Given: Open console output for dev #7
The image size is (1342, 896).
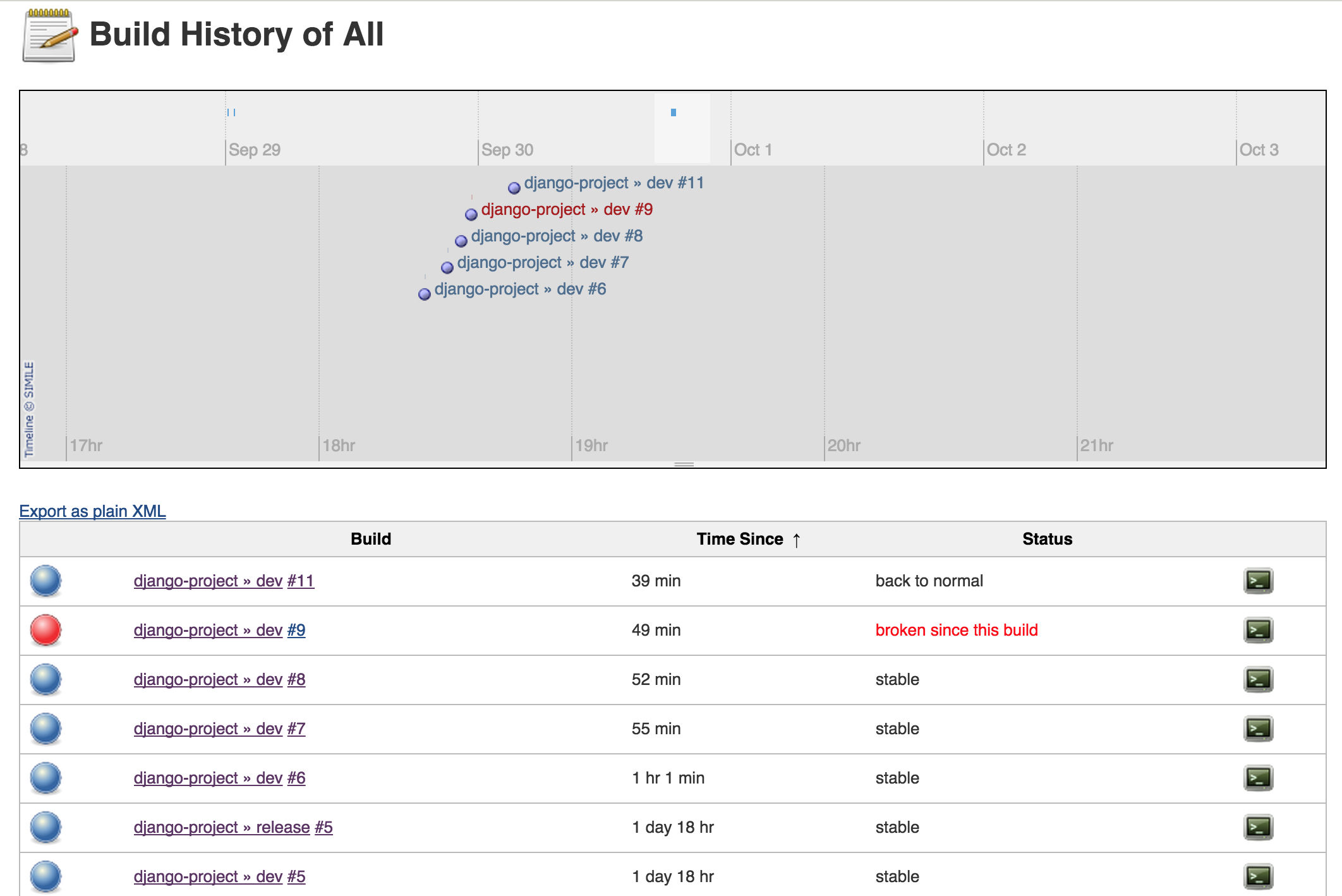Looking at the screenshot, I should (x=1258, y=729).
